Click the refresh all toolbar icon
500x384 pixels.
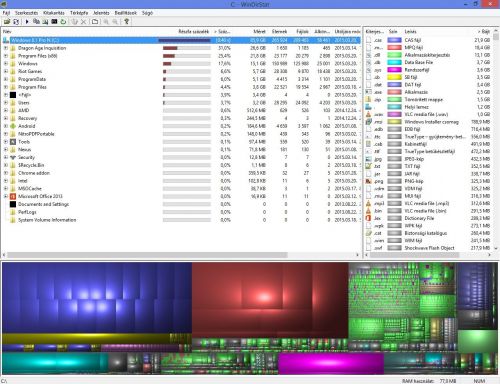pos(16,22)
